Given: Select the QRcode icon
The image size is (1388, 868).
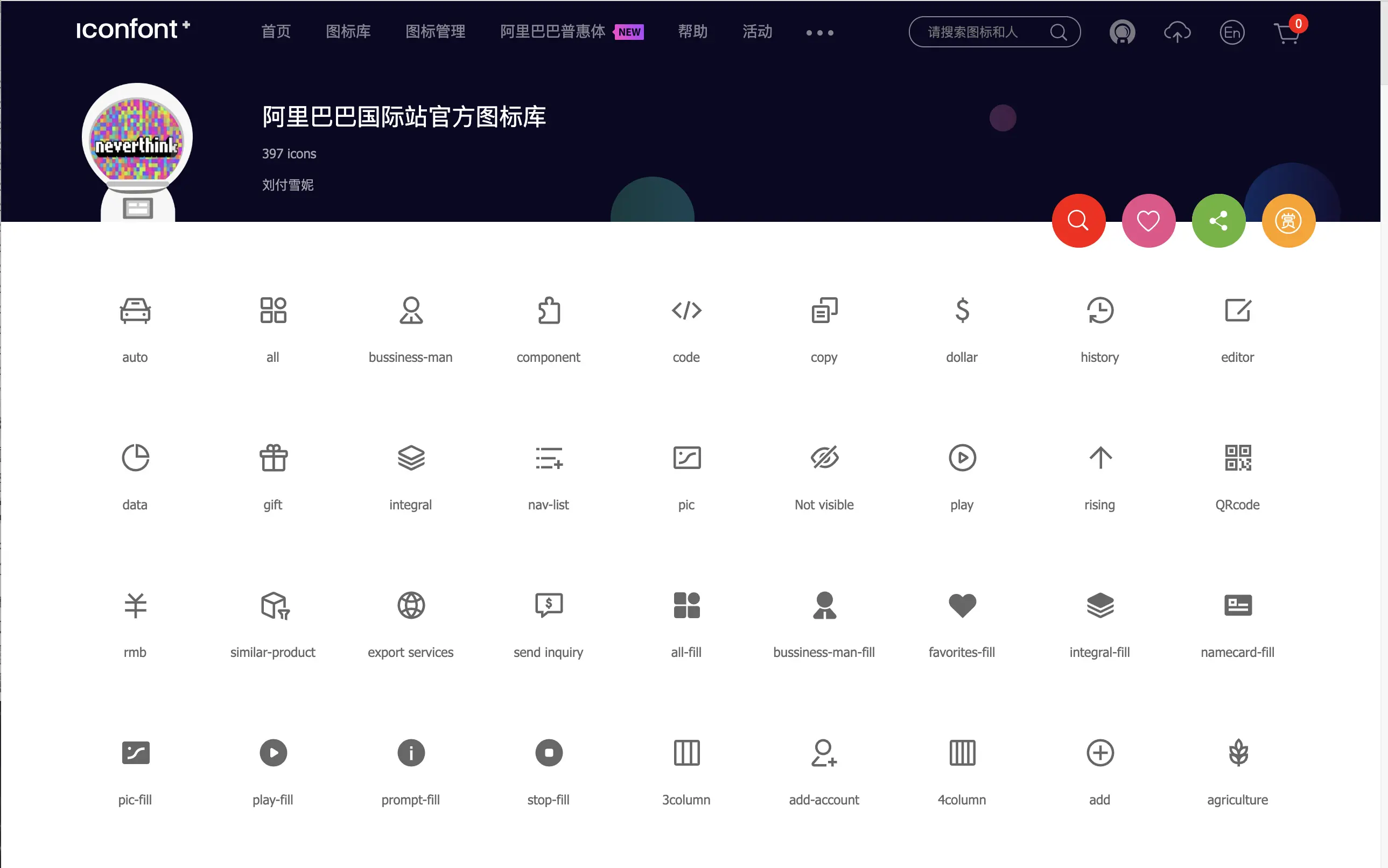Looking at the screenshot, I should (x=1237, y=458).
